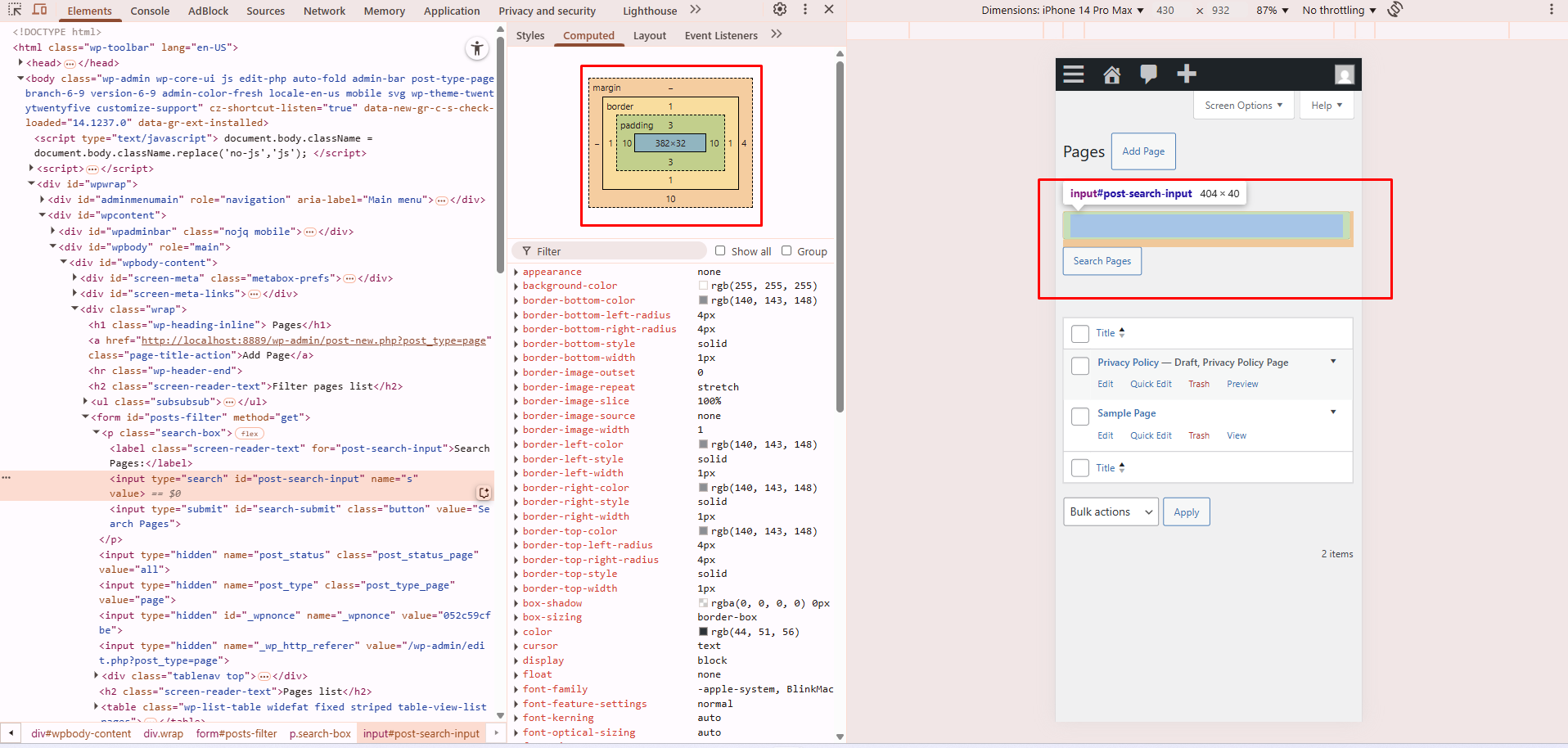Check the Privacy Policy row checkbox
The width and height of the screenshot is (1568, 748).
pos(1080,366)
